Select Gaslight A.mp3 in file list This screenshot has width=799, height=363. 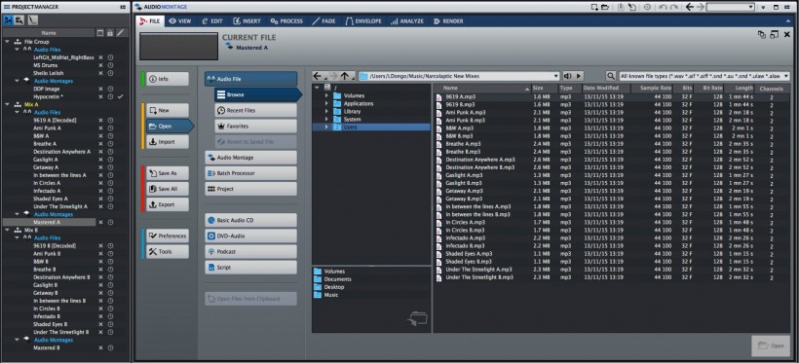pos(464,175)
